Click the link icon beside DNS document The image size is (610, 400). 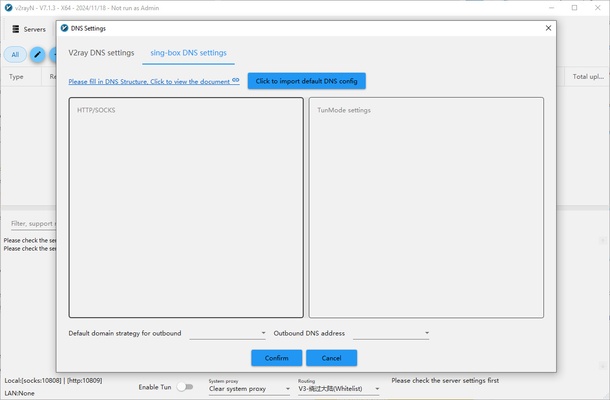(236, 80)
